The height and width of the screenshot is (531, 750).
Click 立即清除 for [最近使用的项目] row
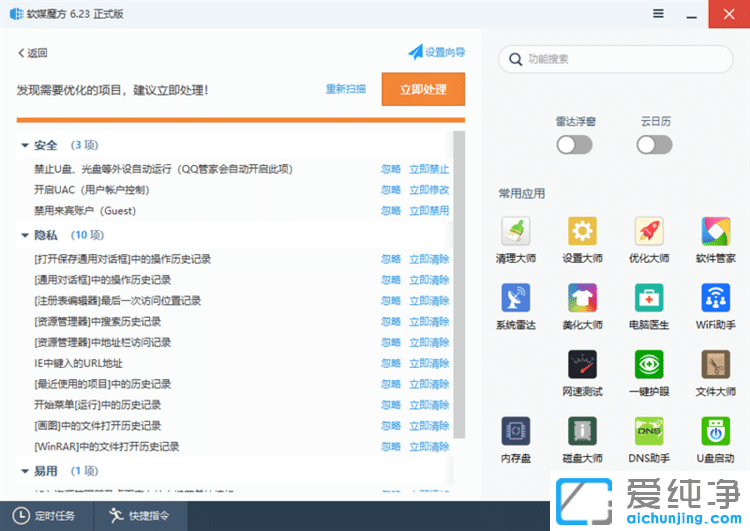429,384
